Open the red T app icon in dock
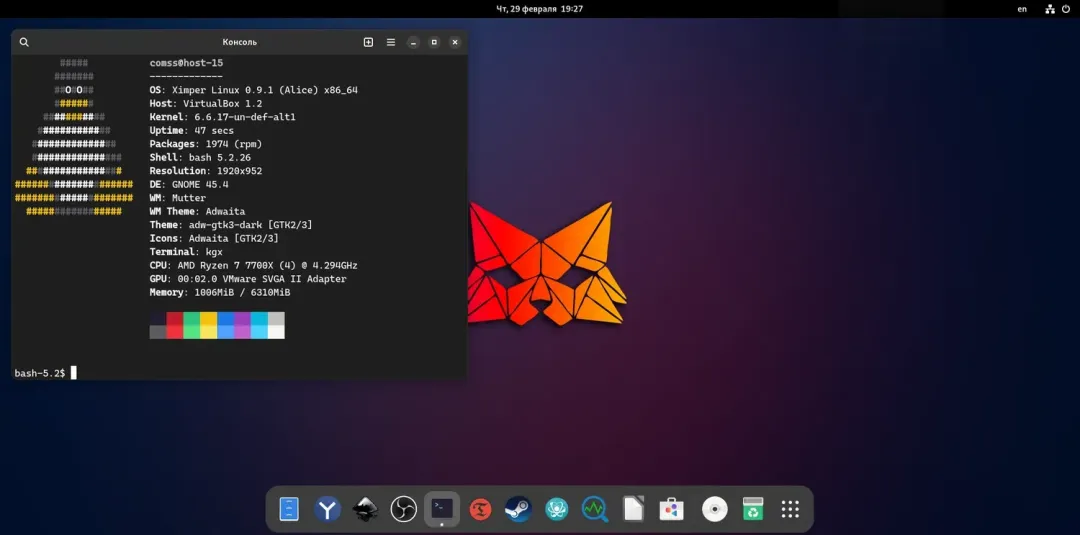 point(480,510)
